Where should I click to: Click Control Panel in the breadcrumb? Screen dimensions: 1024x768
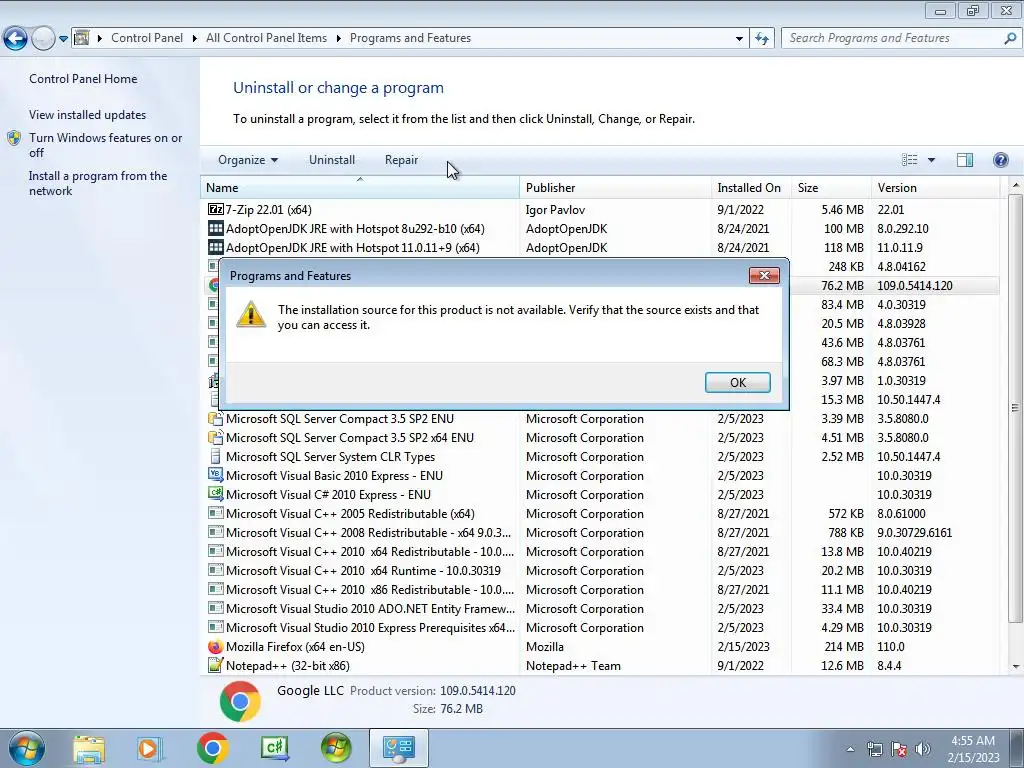(x=147, y=38)
